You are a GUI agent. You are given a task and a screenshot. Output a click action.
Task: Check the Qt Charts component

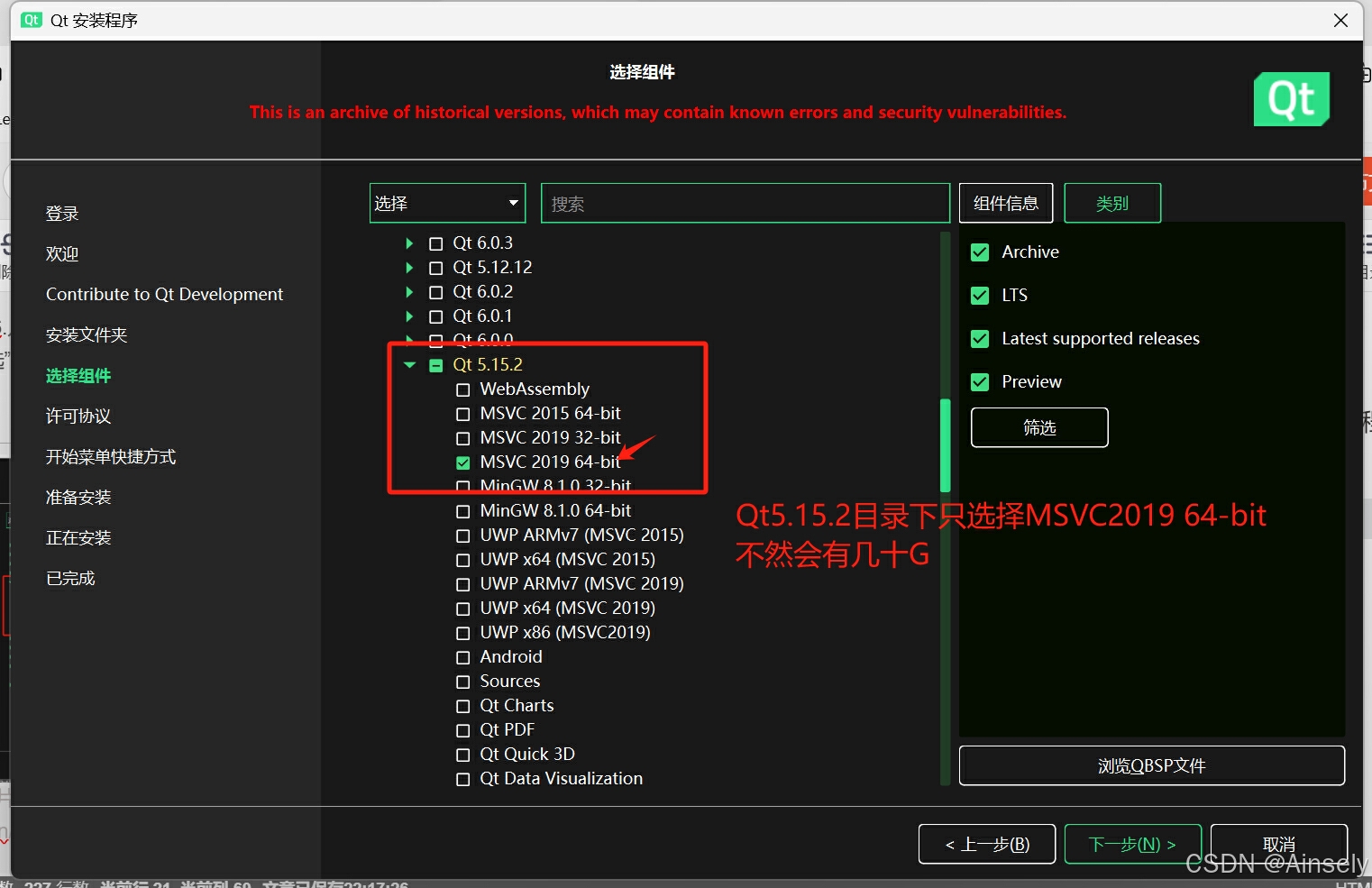463,706
